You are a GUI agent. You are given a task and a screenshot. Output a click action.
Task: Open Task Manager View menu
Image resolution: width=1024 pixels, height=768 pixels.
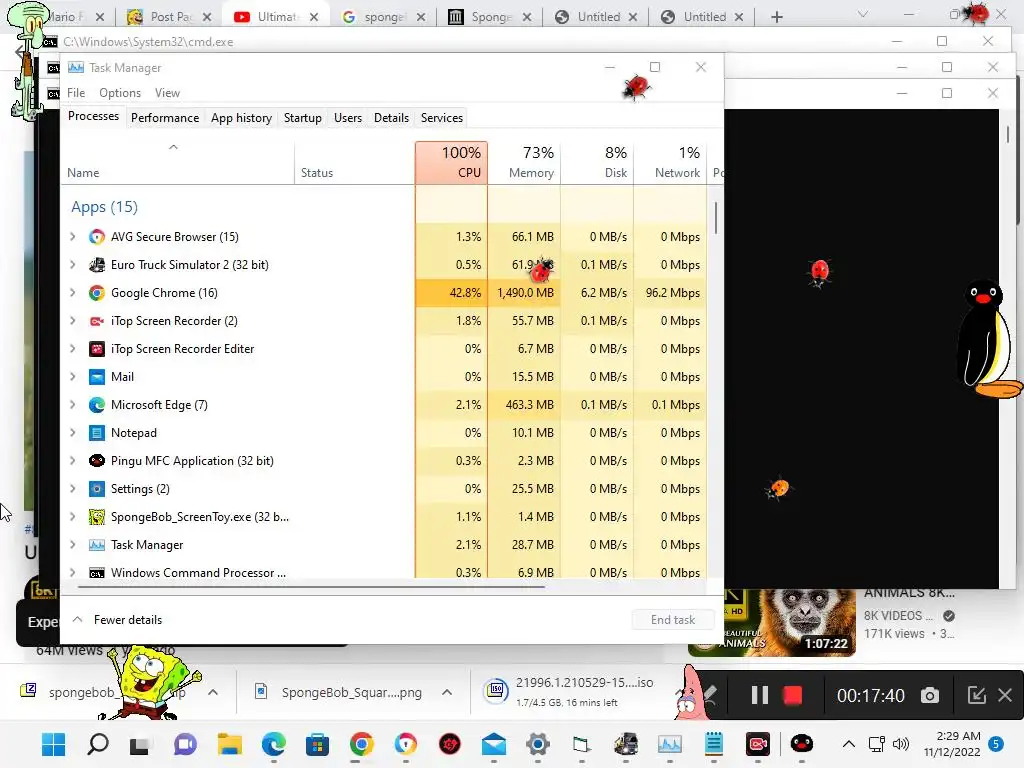[x=167, y=93]
